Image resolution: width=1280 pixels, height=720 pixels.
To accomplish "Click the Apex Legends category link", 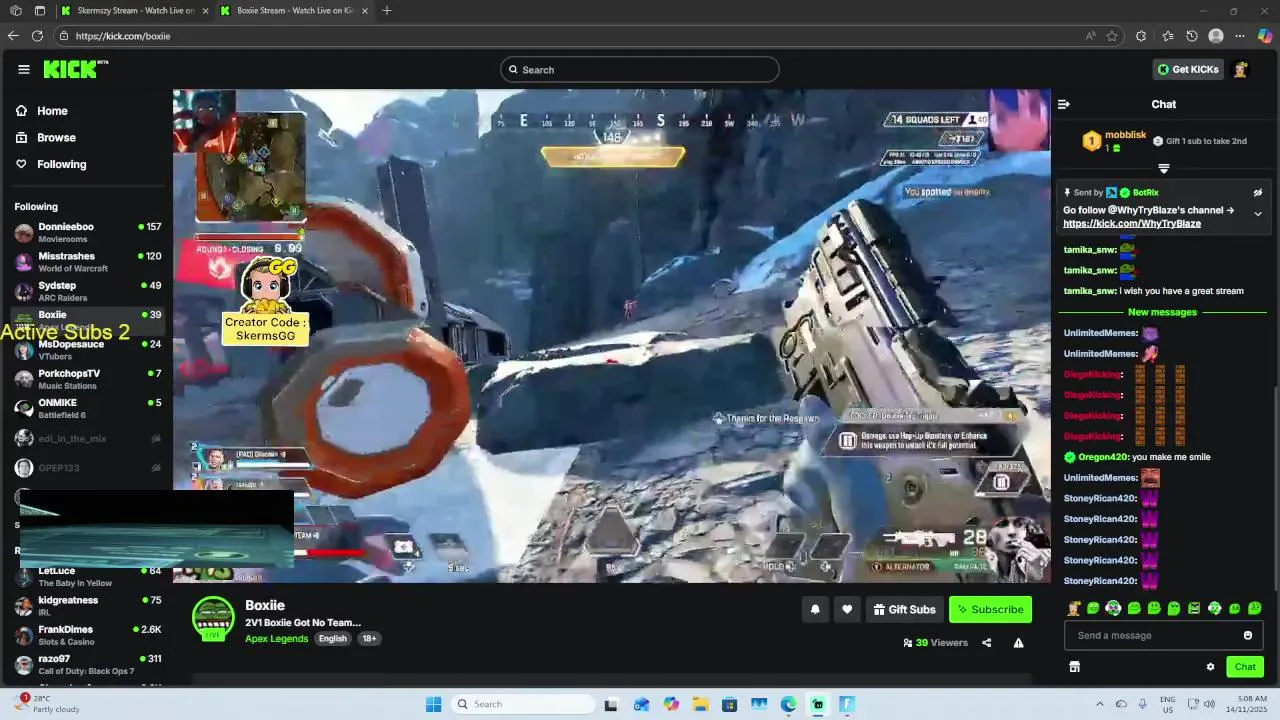I will click(277, 639).
